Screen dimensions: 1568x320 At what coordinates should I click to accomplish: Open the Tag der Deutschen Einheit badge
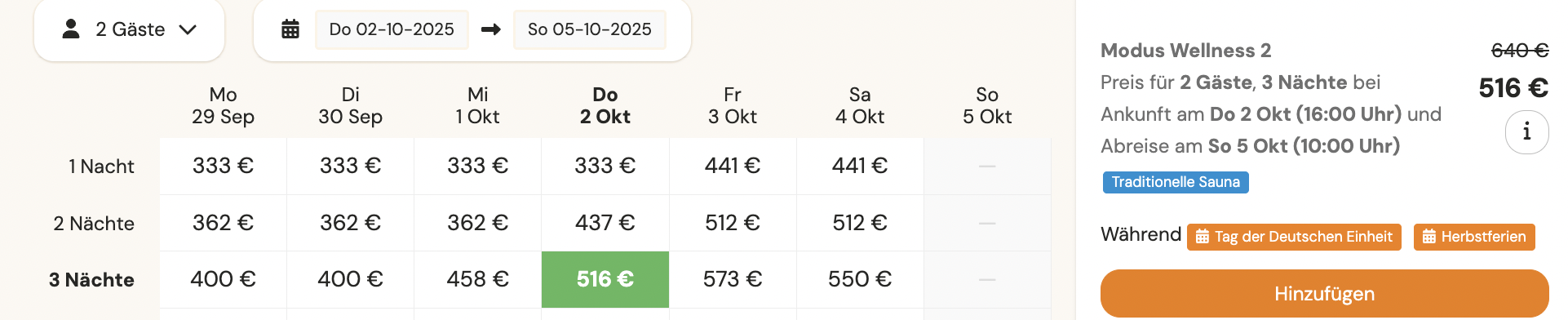1294,237
